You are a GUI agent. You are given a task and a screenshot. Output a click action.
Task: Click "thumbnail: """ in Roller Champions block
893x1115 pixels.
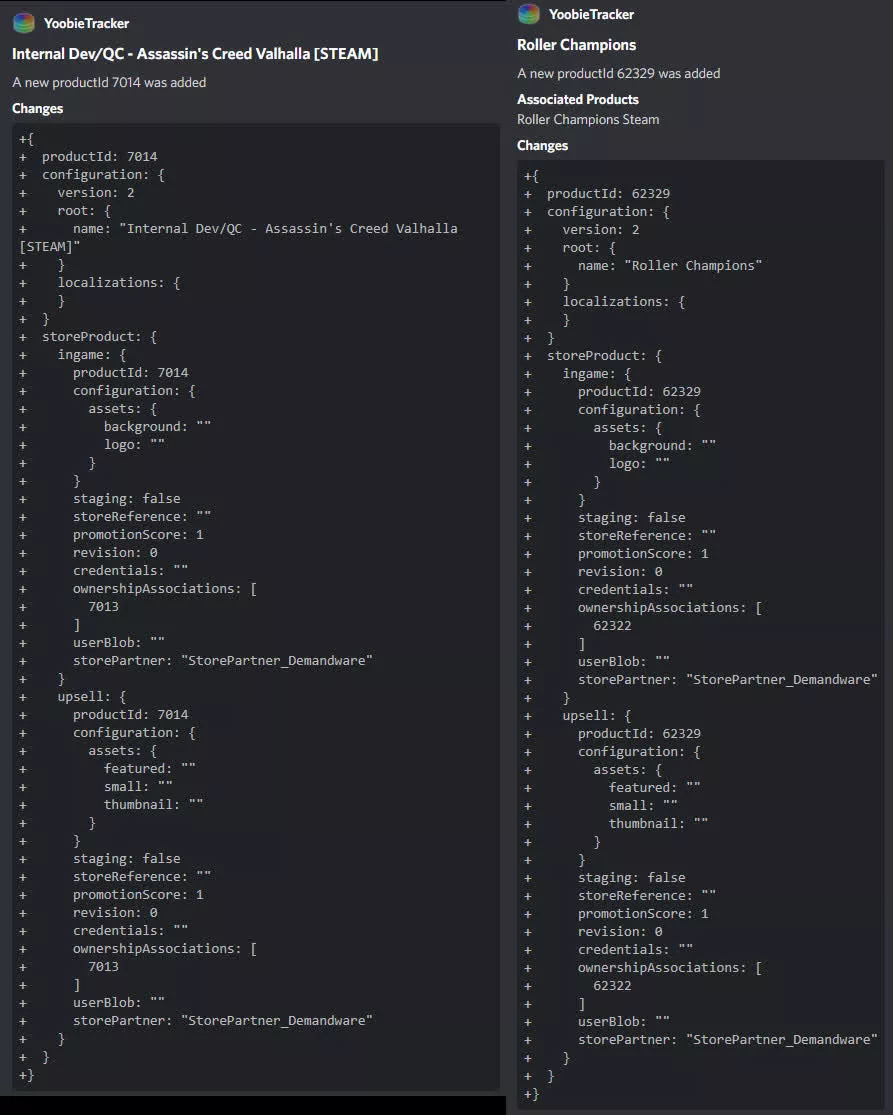click(x=658, y=824)
